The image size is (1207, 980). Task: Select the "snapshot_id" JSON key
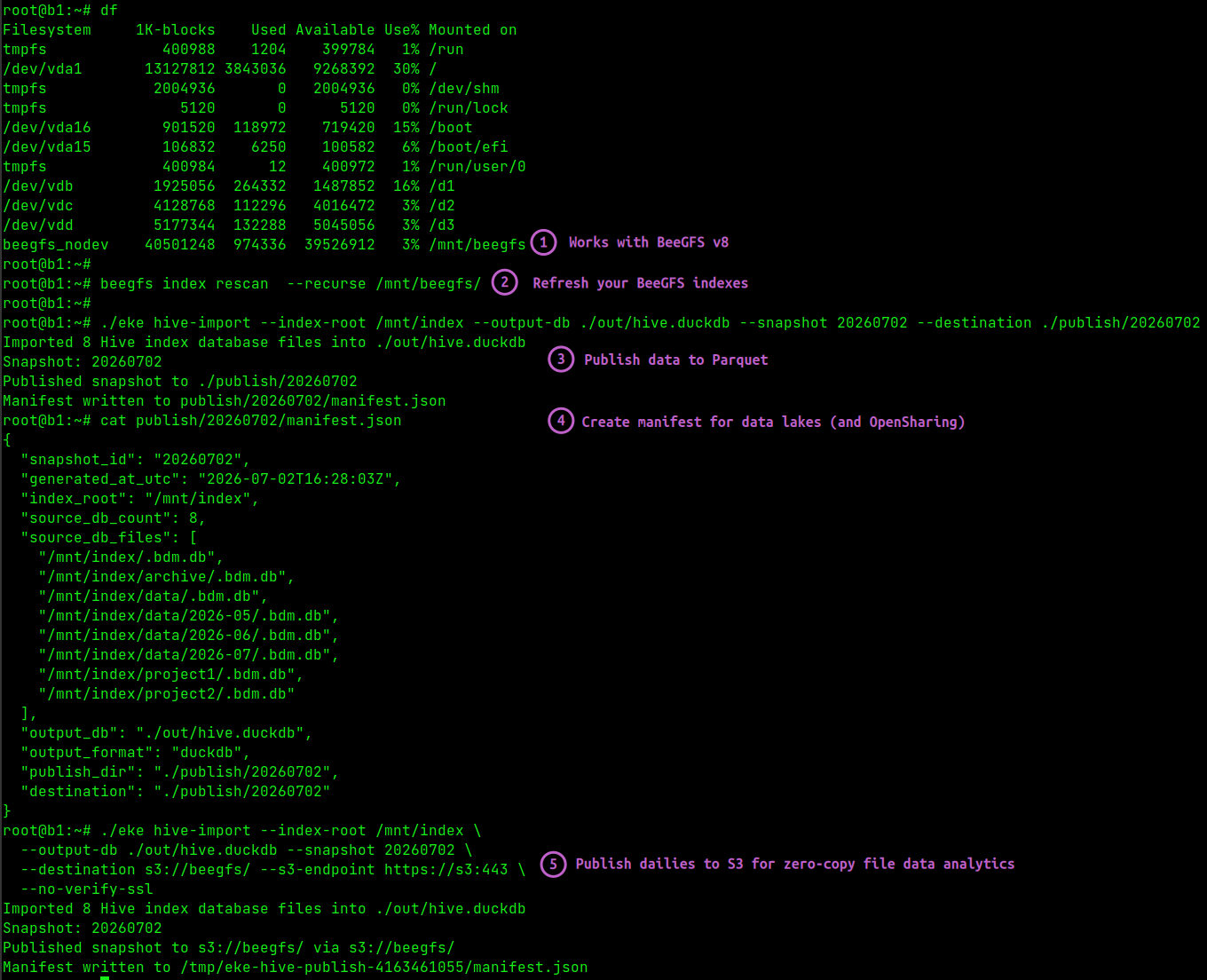(78, 460)
